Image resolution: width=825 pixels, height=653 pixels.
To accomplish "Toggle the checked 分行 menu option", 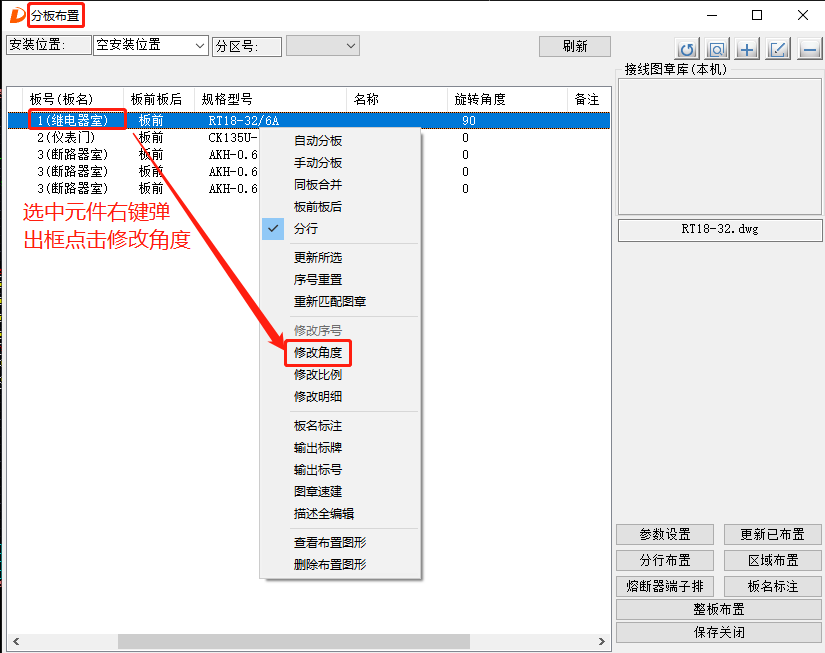I will [x=340, y=229].
